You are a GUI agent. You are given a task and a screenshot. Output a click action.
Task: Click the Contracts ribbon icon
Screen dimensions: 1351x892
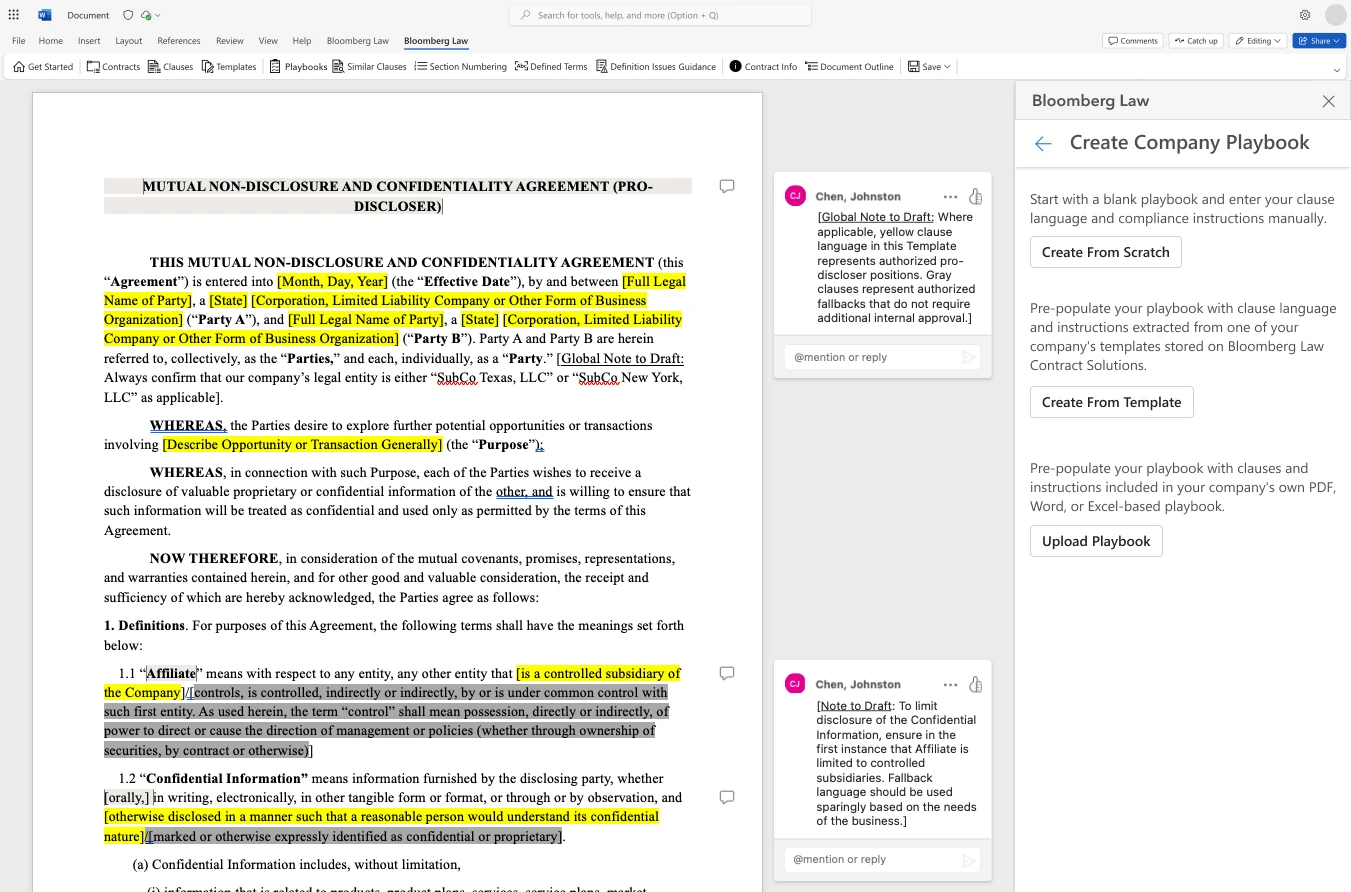[113, 67]
